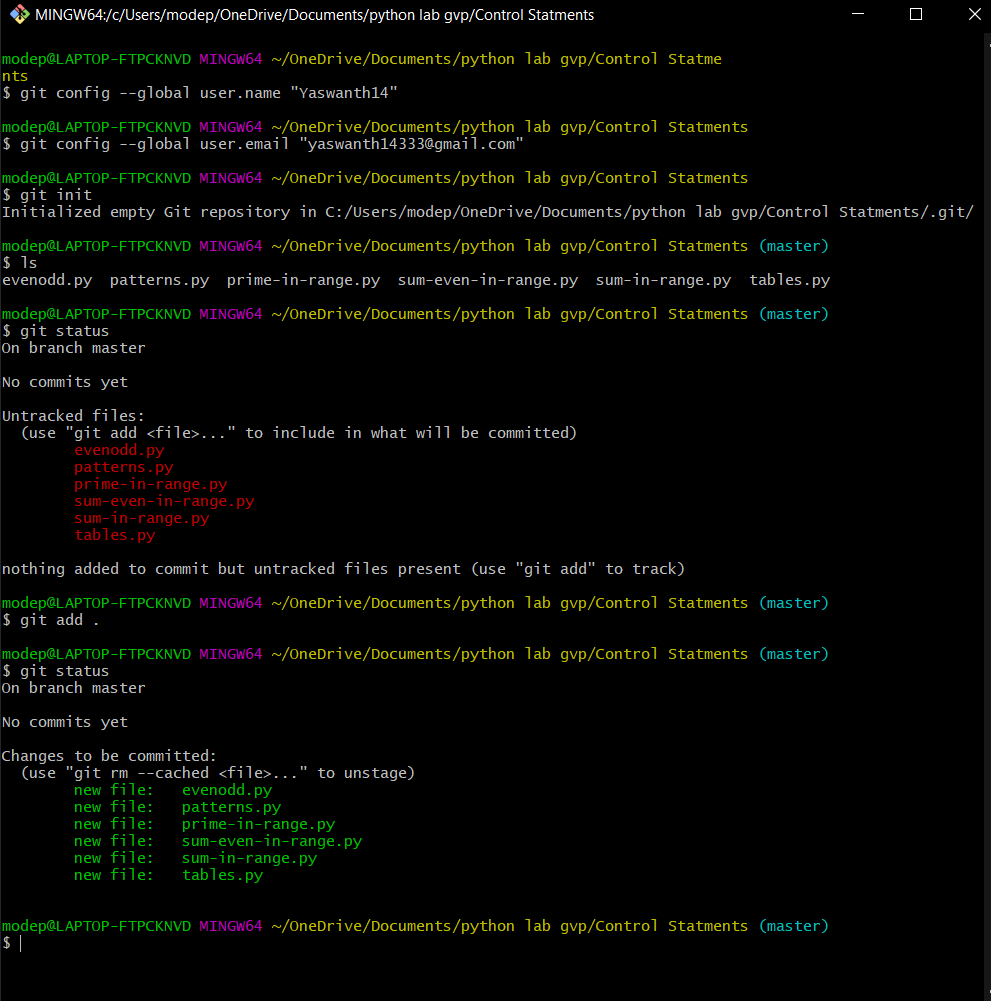Click green "new file: tables.py" entry
This screenshot has height=1001, width=991.
(169, 875)
